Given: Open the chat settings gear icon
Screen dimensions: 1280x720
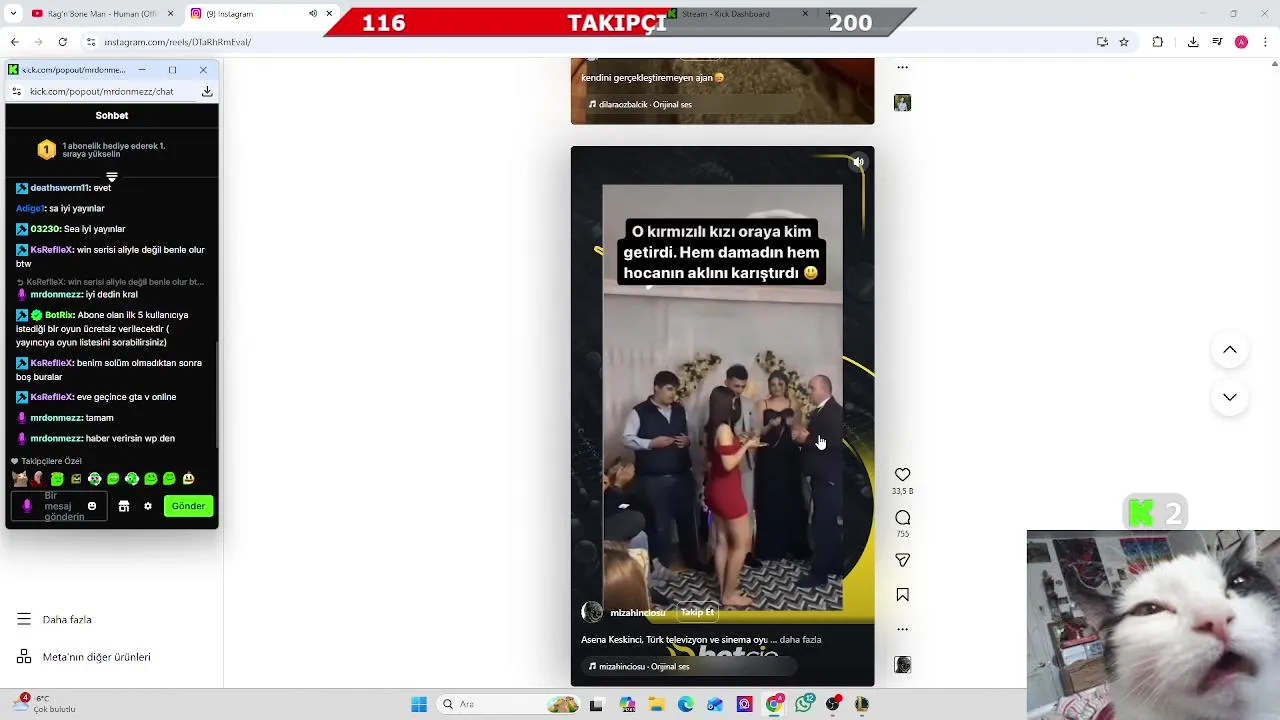Looking at the screenshot, I should click(148, 506).
